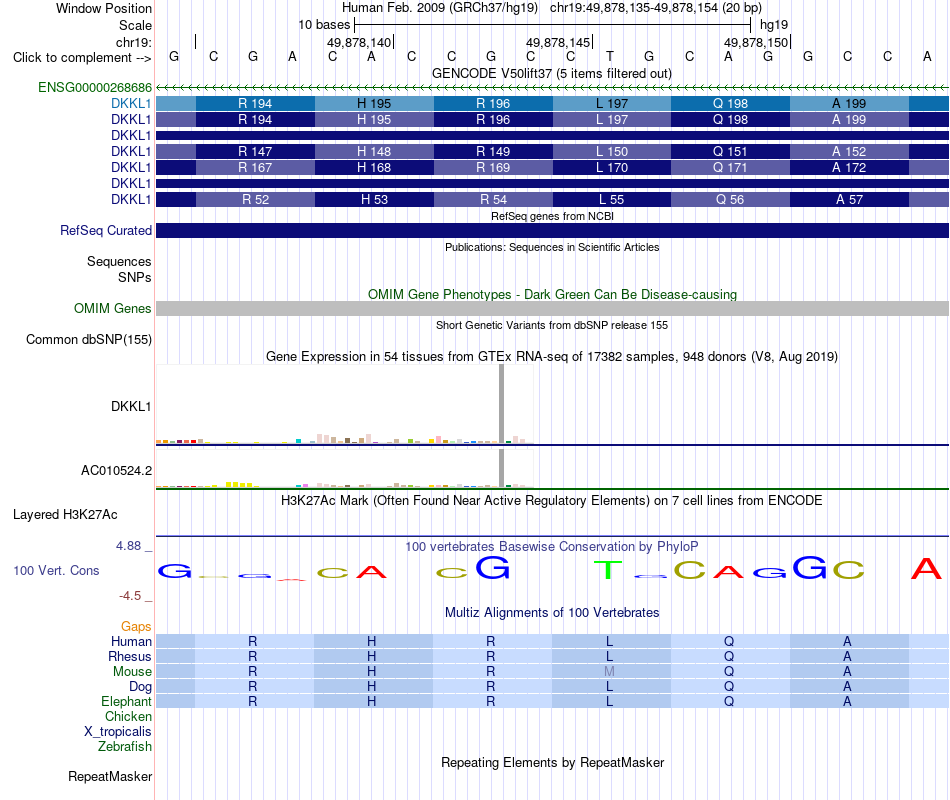Click the 'RefSeq genes from NCBI' title

point(552,216)
